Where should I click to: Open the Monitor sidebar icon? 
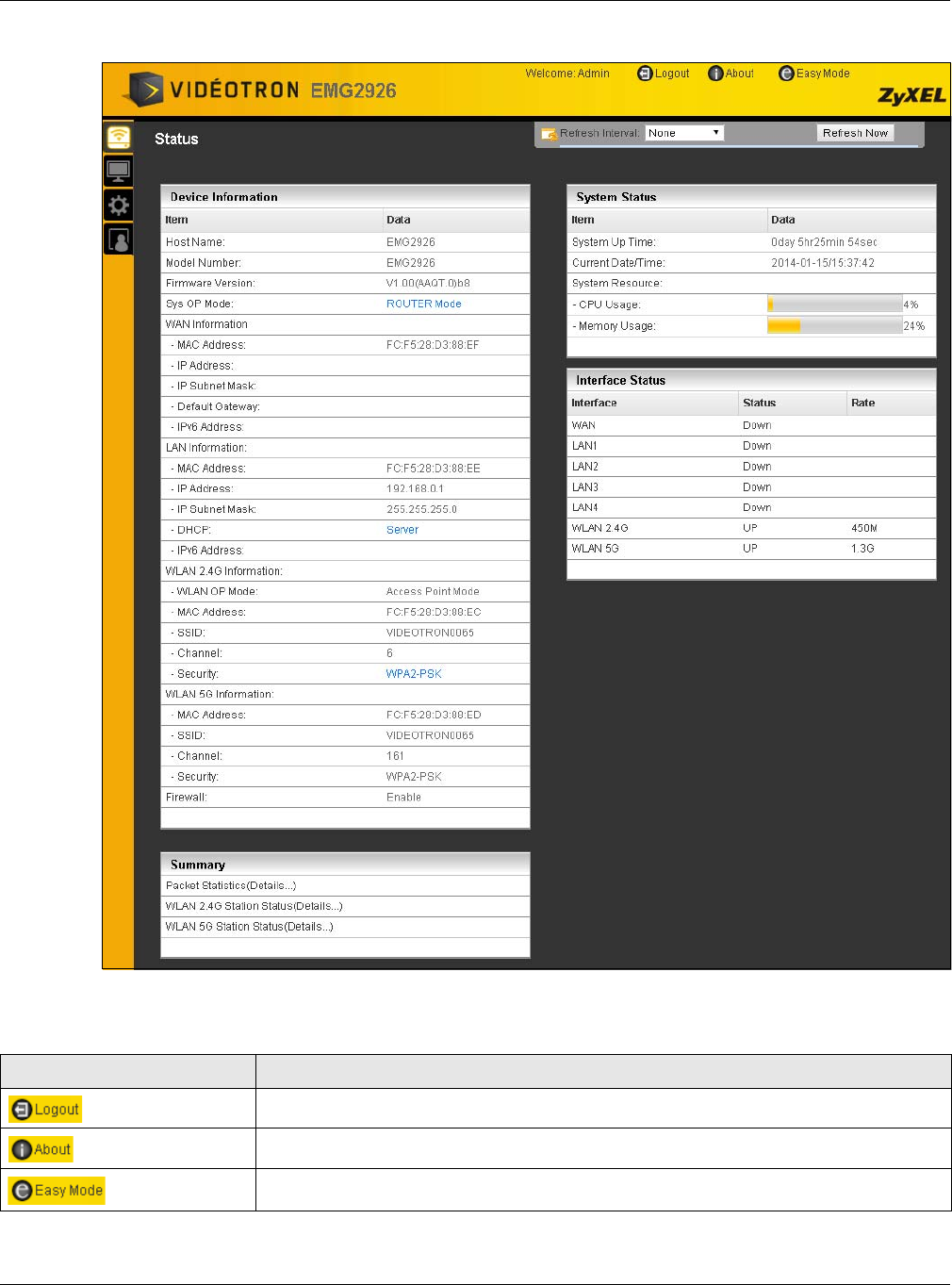click(x=118, y=172)
